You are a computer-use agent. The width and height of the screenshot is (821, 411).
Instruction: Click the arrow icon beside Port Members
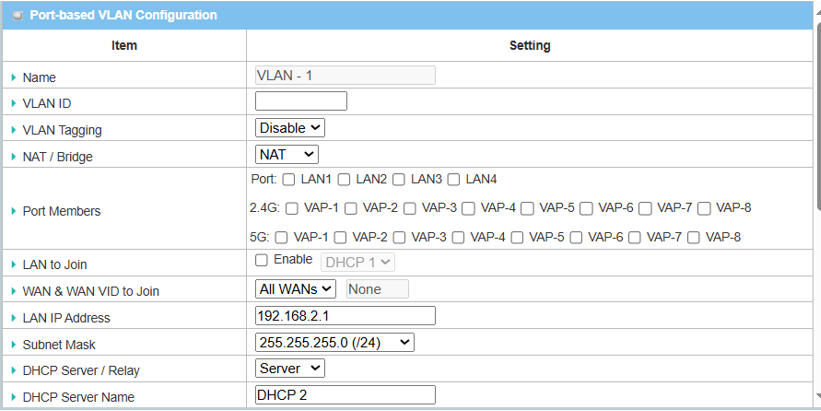click(14, 212)
